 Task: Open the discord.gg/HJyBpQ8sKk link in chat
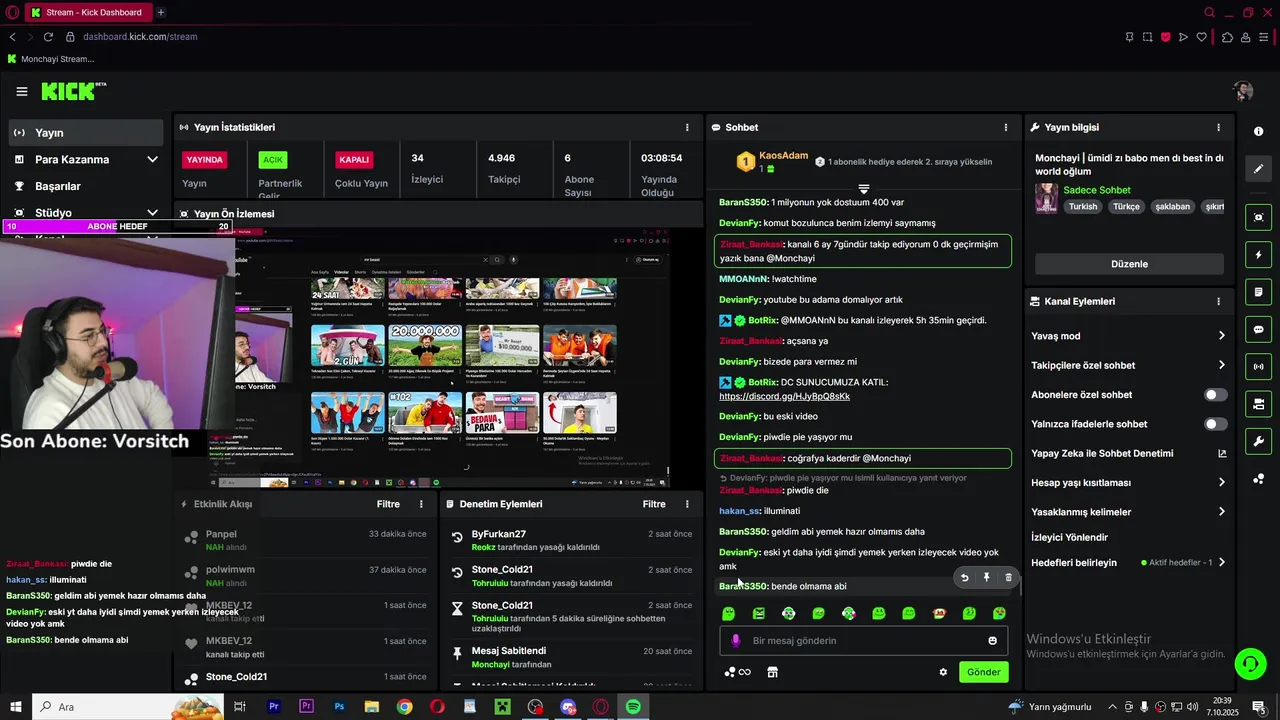pyautogui.click(x=784, y=396)
